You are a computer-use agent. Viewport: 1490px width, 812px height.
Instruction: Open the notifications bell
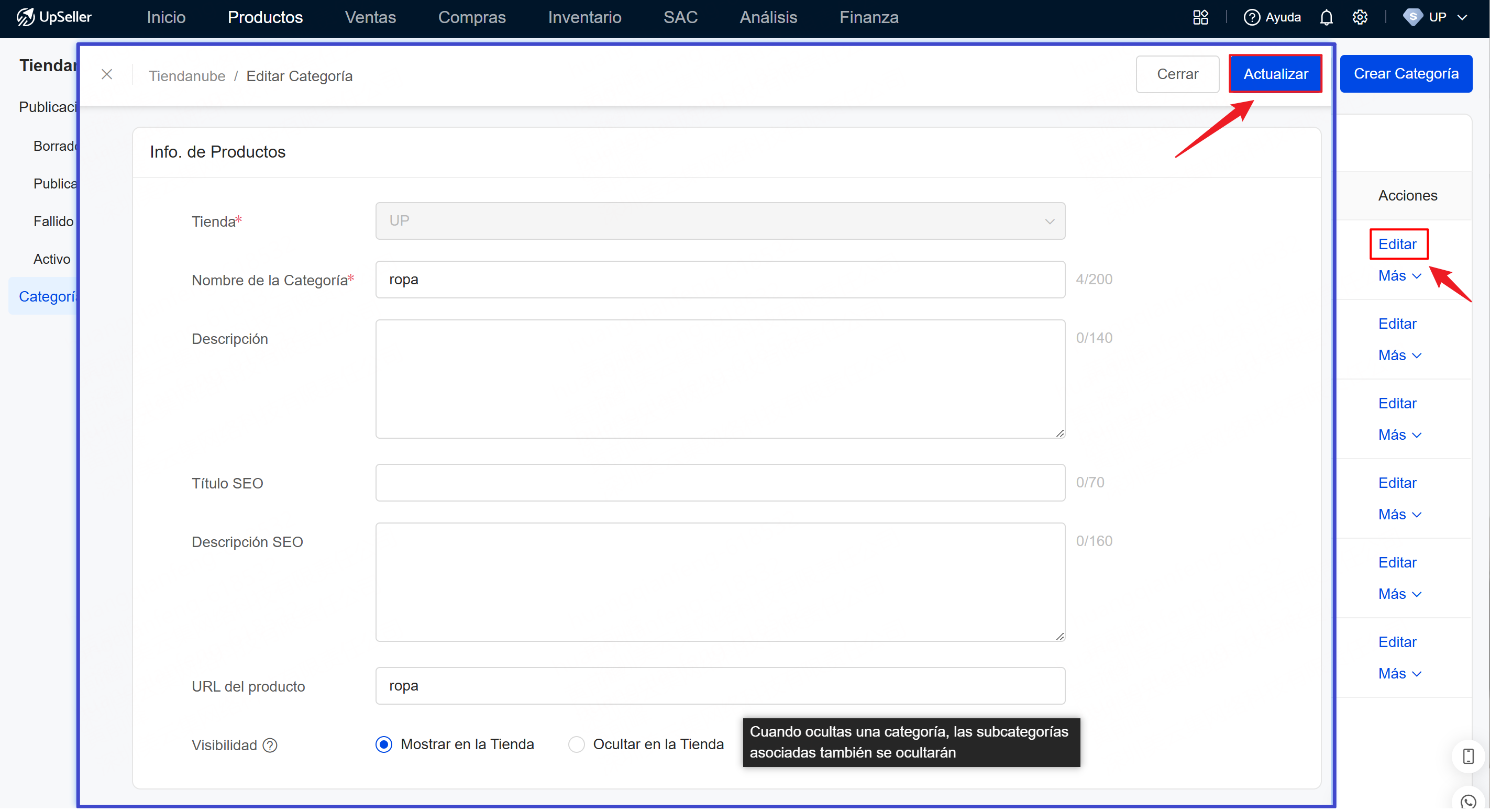point(1326,17)
